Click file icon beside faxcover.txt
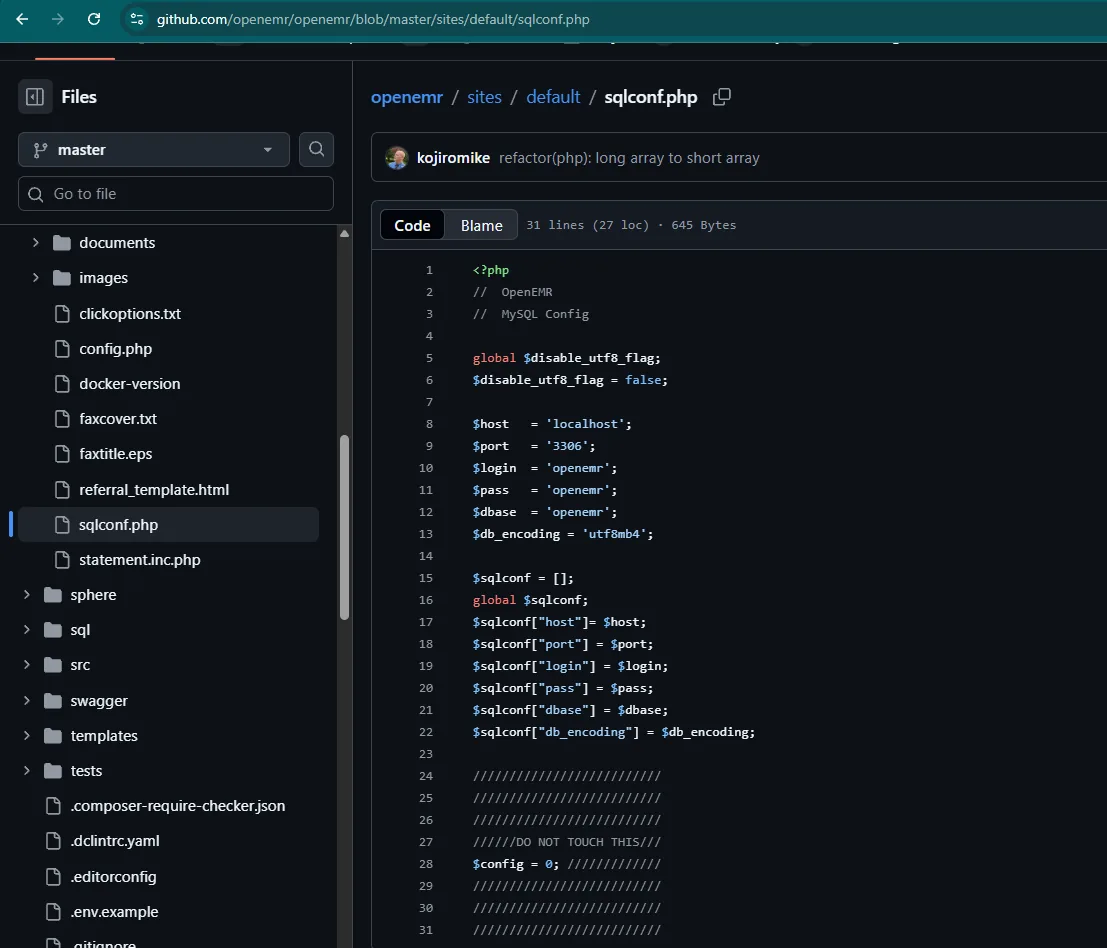Screen dimensions: 1107x948 pyautogui.click(x=62, y=419)
